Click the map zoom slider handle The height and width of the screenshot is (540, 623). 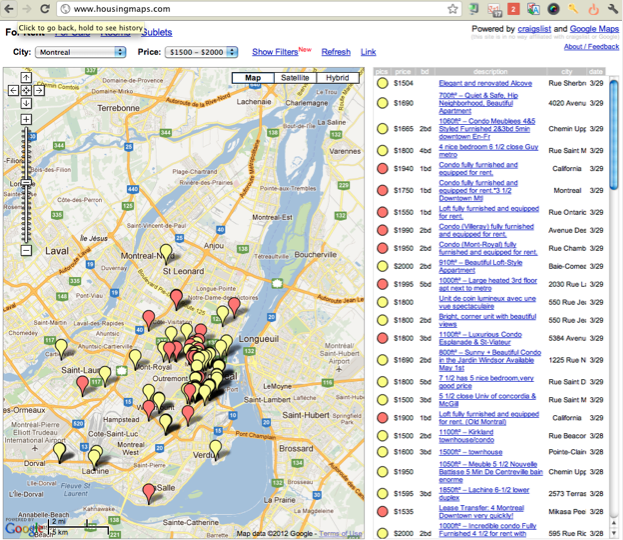[x=26, y=182]
